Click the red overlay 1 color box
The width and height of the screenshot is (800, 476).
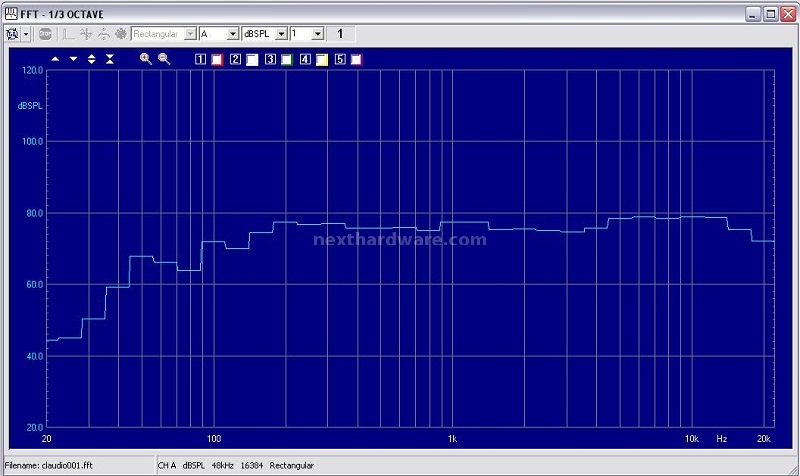click(217, 60)
